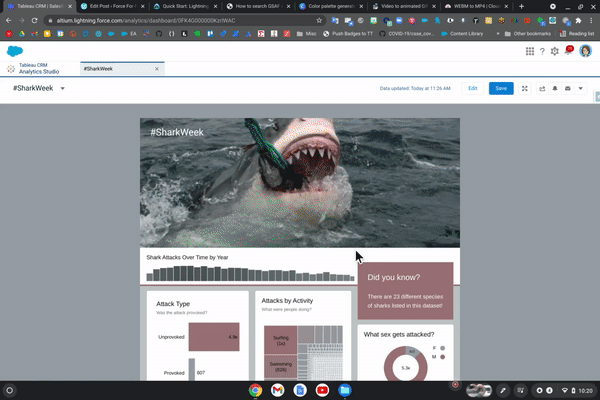Go to the Analytics Studio home tab
600x400 pixels.
pos(40,69)
